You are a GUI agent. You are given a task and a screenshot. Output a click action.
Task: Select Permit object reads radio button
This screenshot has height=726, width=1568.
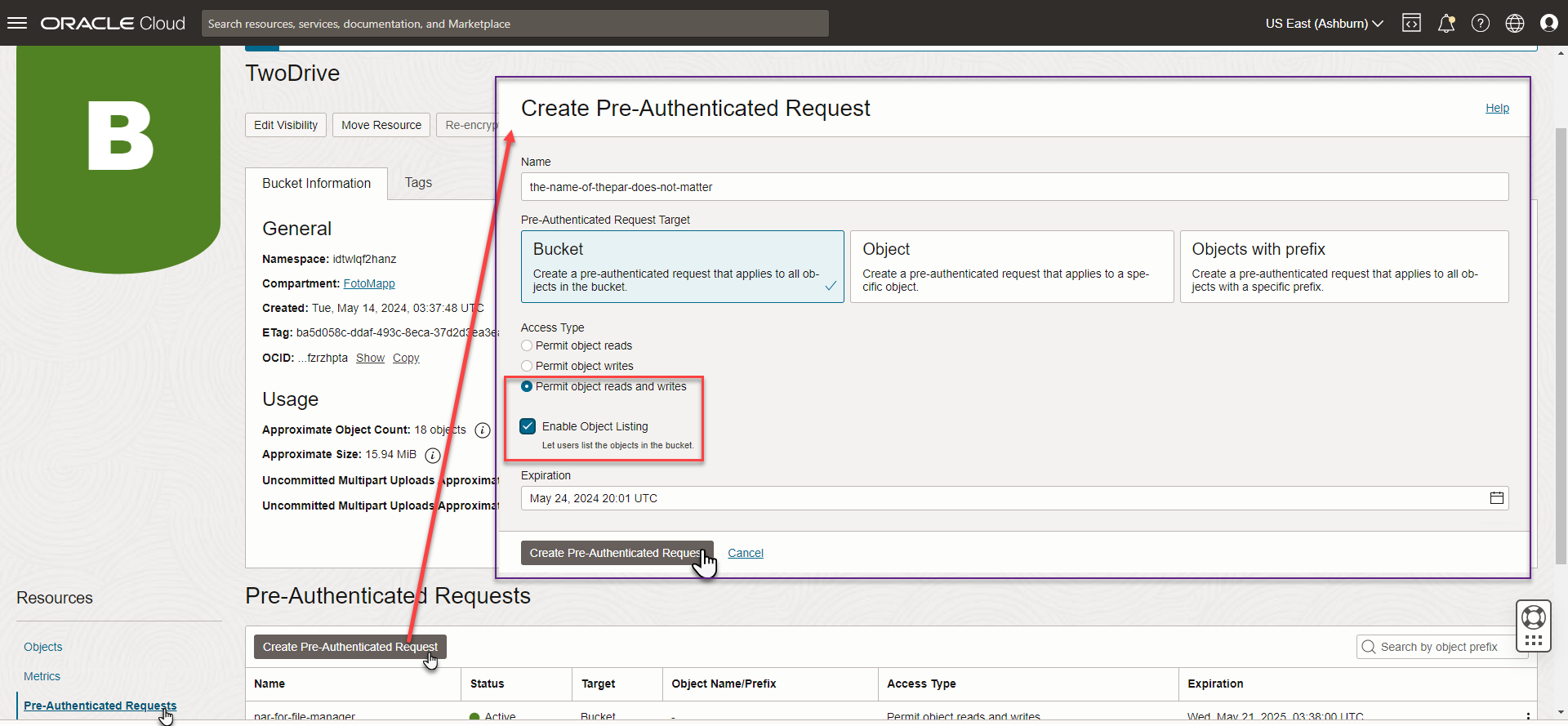(527, 345)
